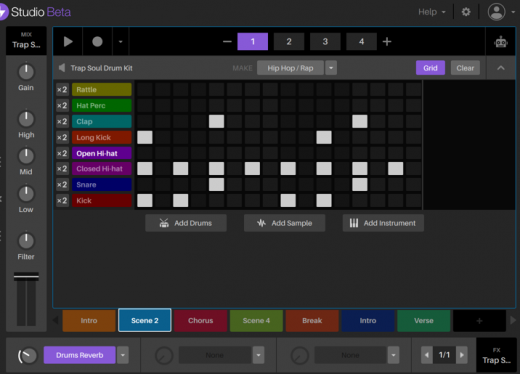This screenshot has width=520, height=374.
Task: Open the Drums Reverb effect dropdown arrow
Action: click(123, 355)
